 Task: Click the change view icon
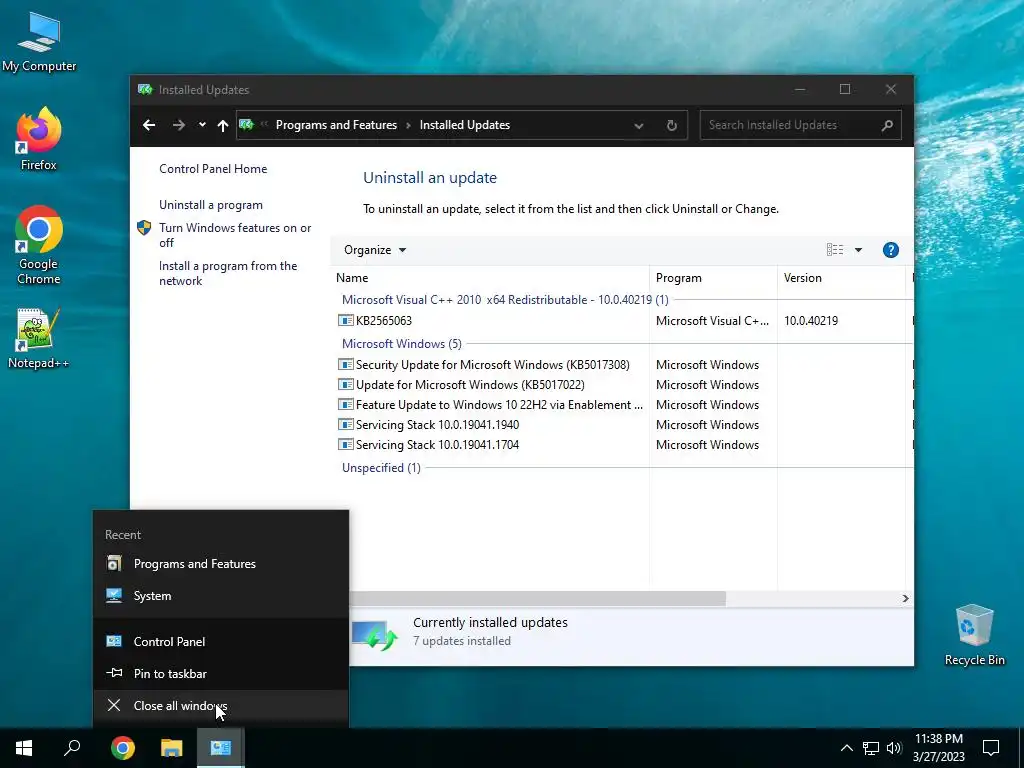[835, 249]
